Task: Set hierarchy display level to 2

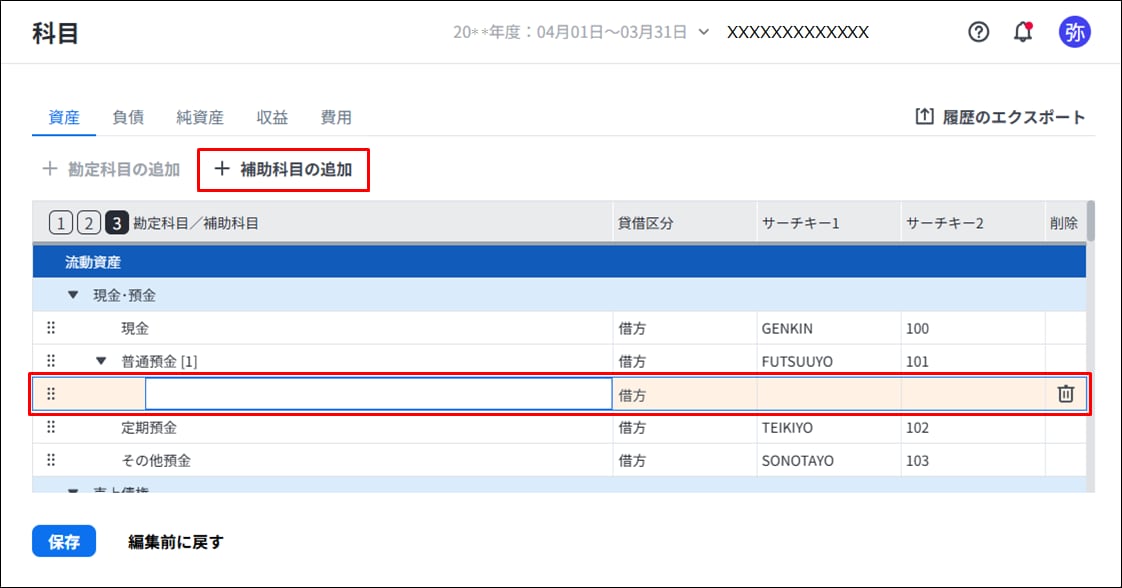Action: (88, 223)
